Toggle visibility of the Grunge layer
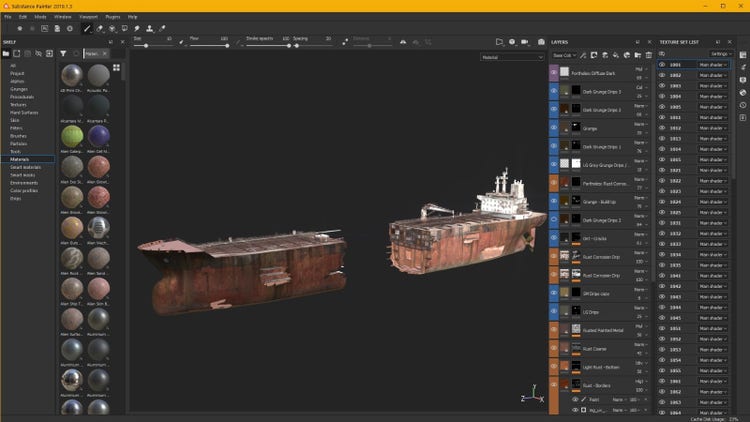This screenshot has width=750, height=422. (555, 128)
